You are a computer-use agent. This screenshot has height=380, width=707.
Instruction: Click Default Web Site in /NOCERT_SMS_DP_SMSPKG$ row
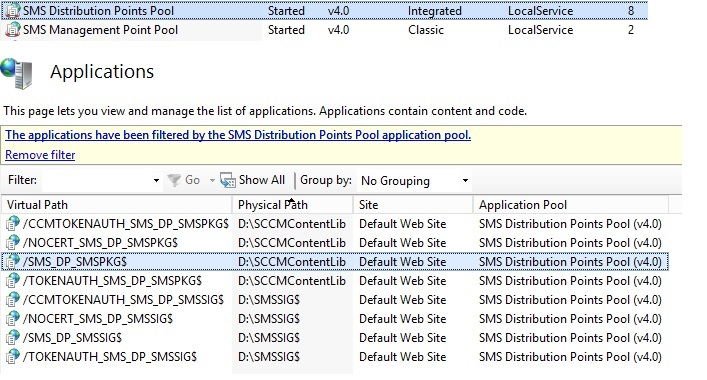(403, 243)
